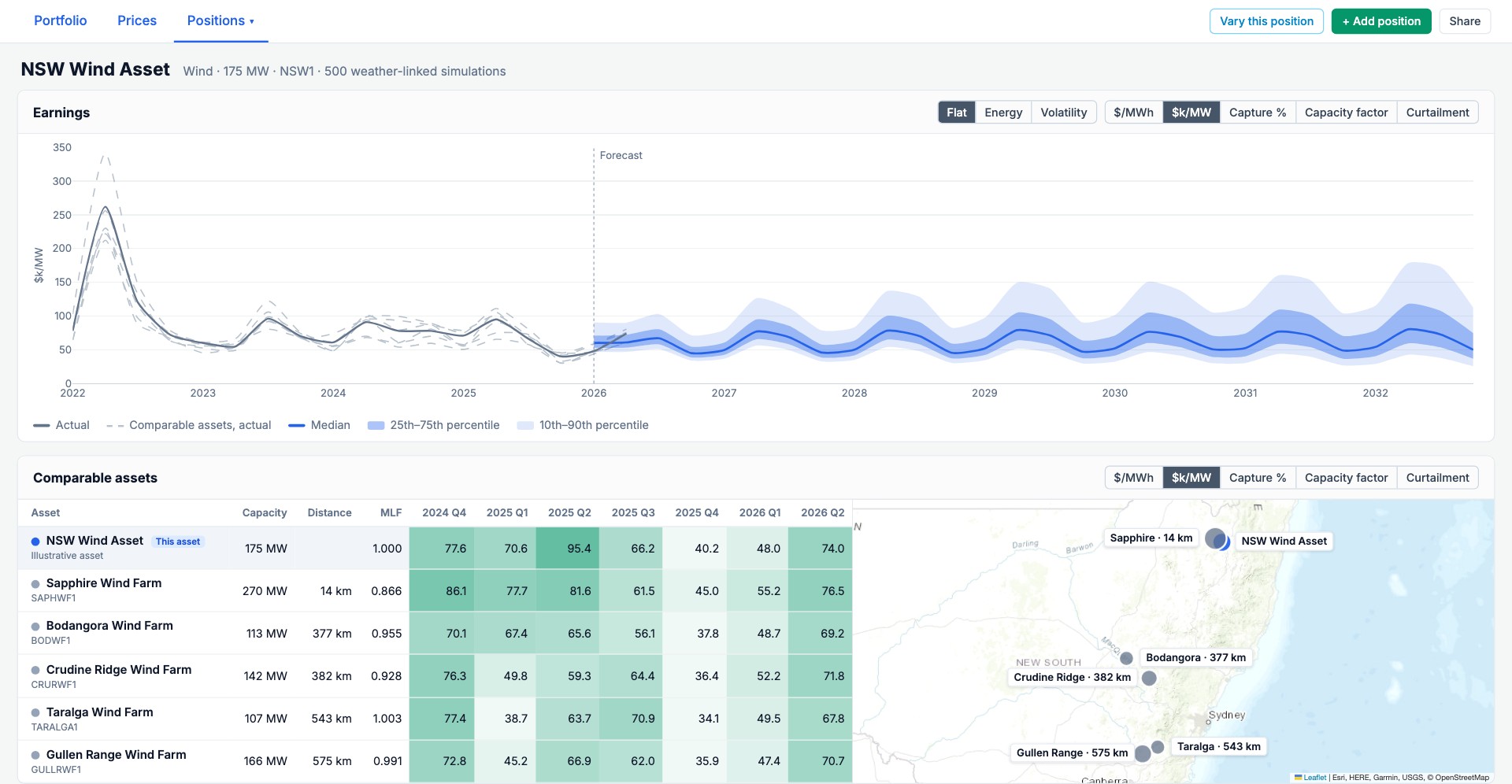Image resolution: width=1512 pixels, height=784 pixels.
Task: Switch Comparable assets to Capture %
Action: 1258,478
